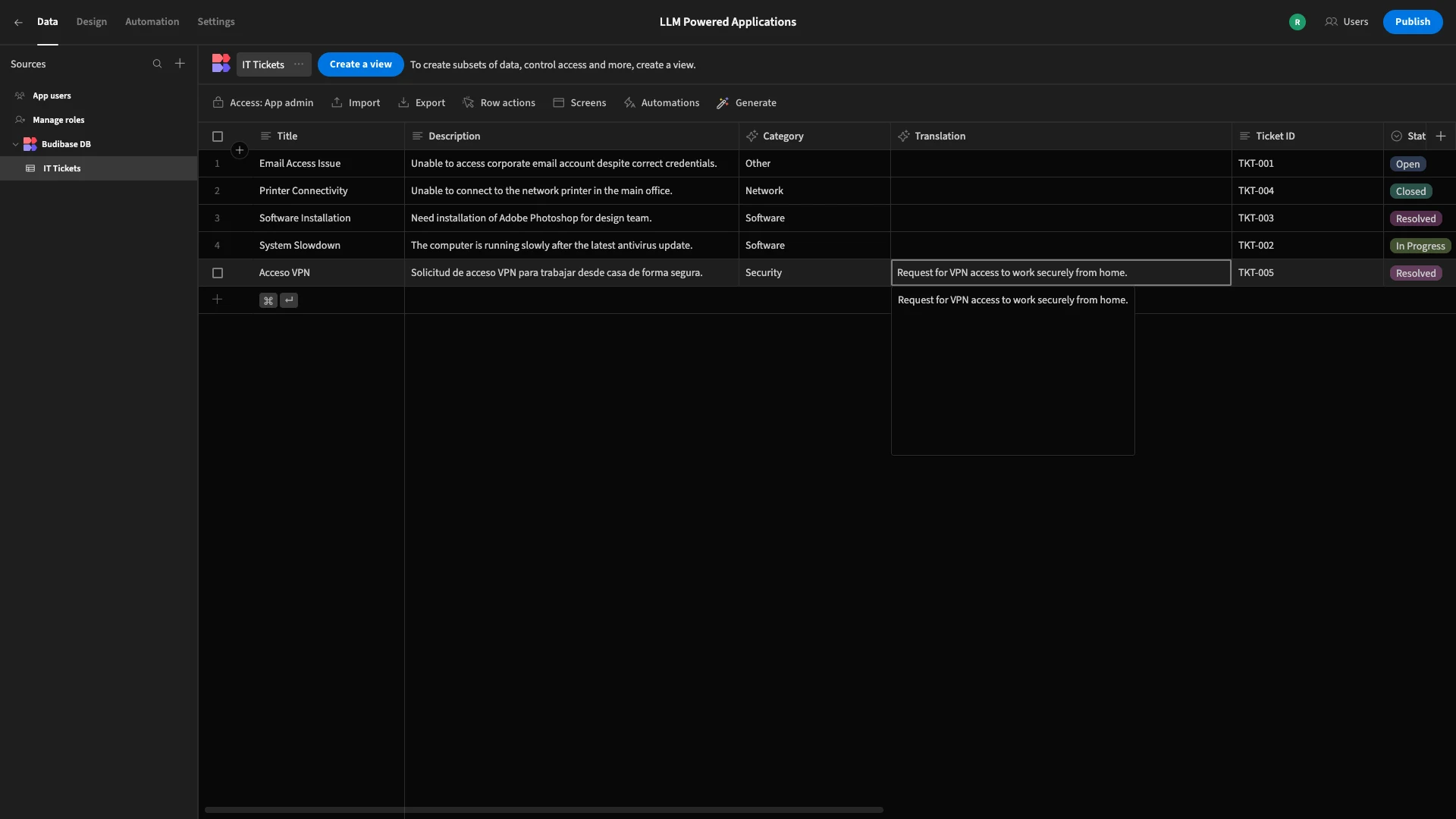Select the Solicitud de acceso VPN description
Image resolution: width=1456 pixels, height=819 pixels.
tap(572, 273)
